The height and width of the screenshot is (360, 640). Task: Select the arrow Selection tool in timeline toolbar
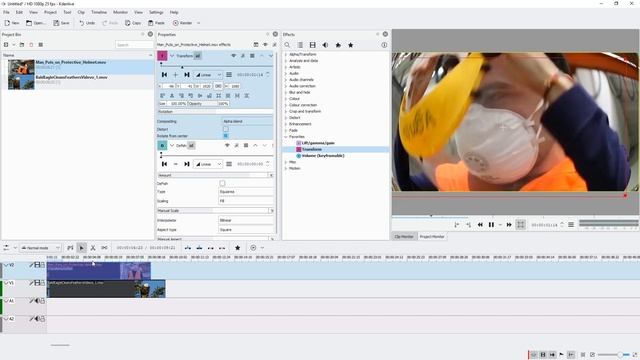click(82, 248)
